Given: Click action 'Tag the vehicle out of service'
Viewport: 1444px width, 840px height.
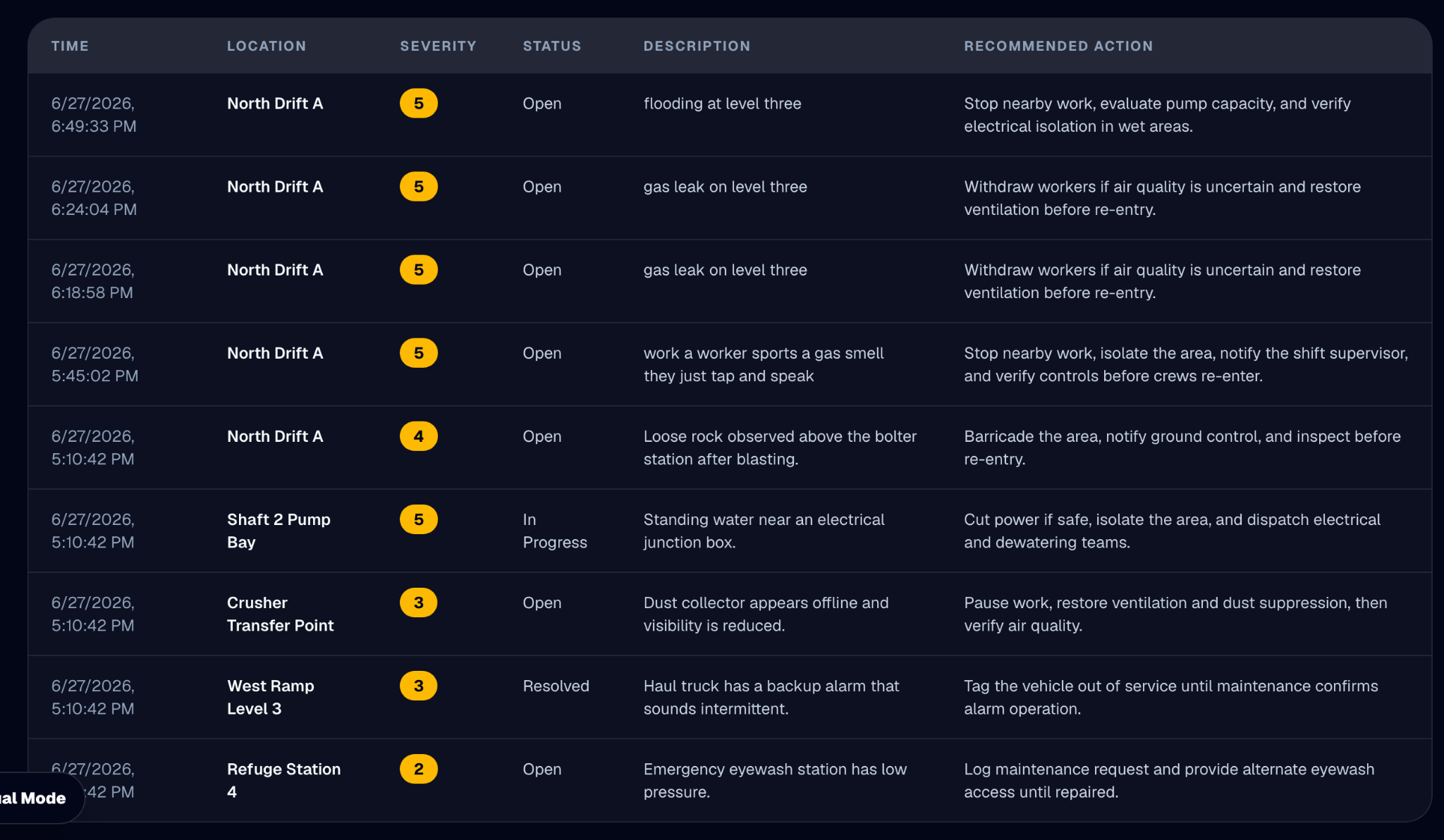Looking at the screenshot, I should click(1170, 697).
